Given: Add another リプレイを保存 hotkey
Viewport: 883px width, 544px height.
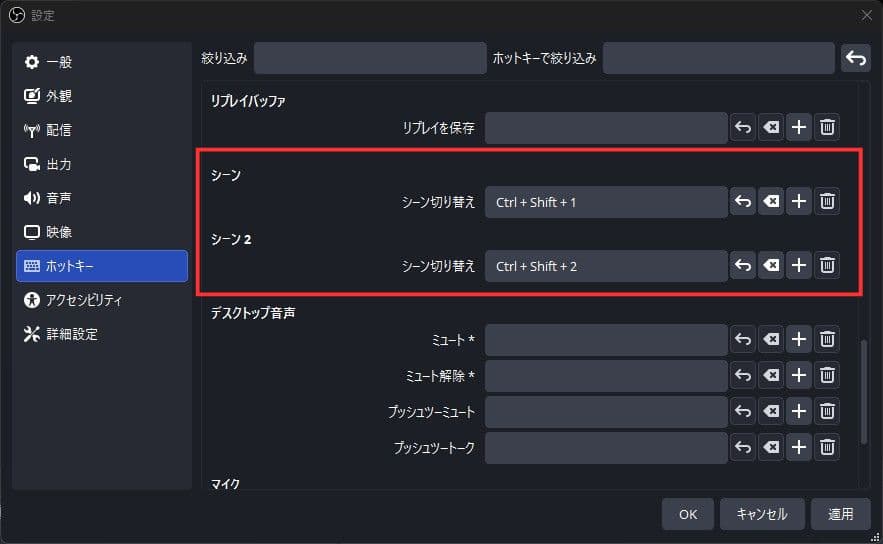Looking at the screenshot, I should [x=799, y=128].
